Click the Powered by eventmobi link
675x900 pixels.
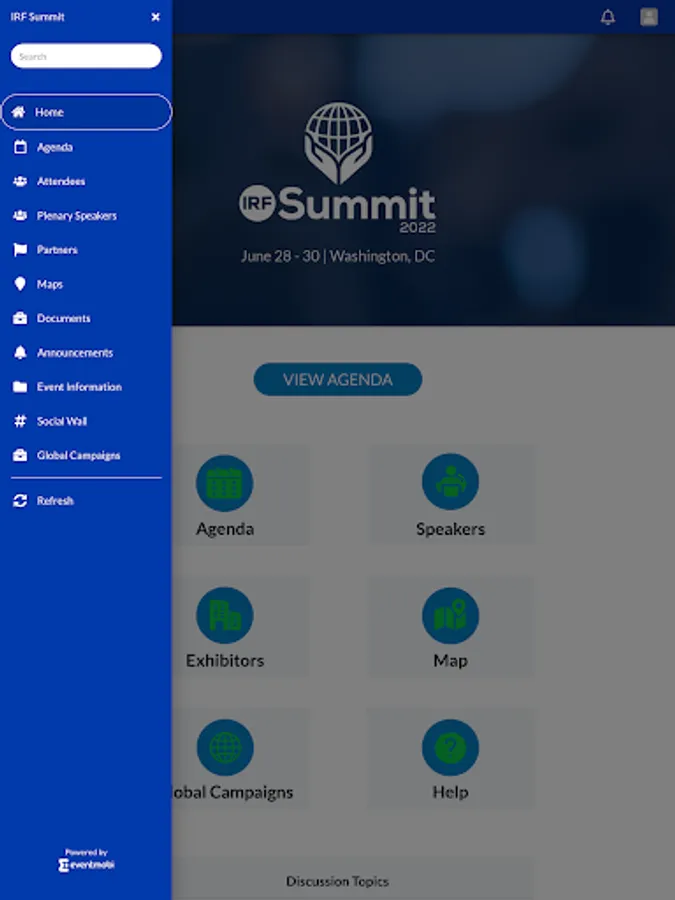(x=86, y=860)
